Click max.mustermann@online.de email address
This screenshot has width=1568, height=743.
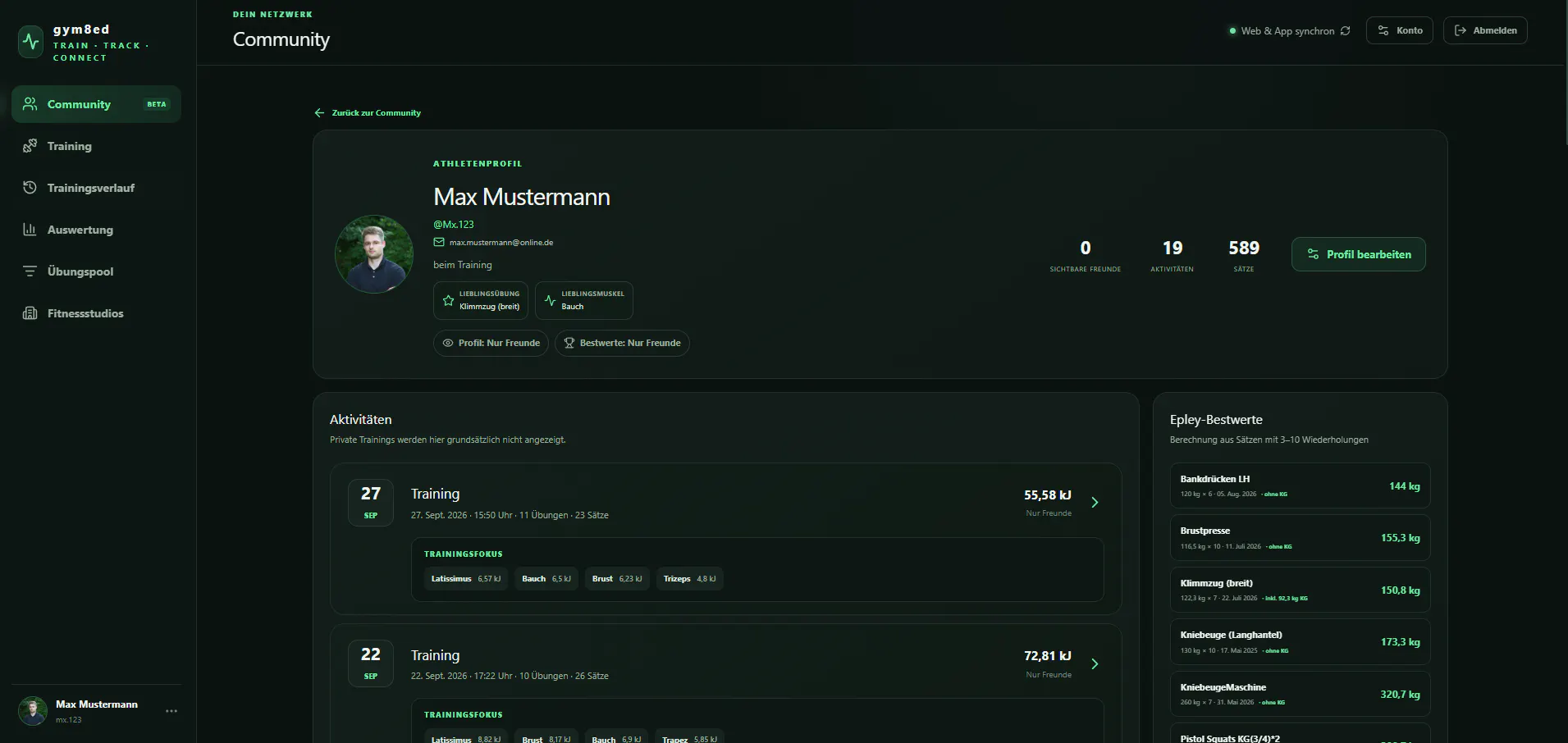tap(501, 243)
